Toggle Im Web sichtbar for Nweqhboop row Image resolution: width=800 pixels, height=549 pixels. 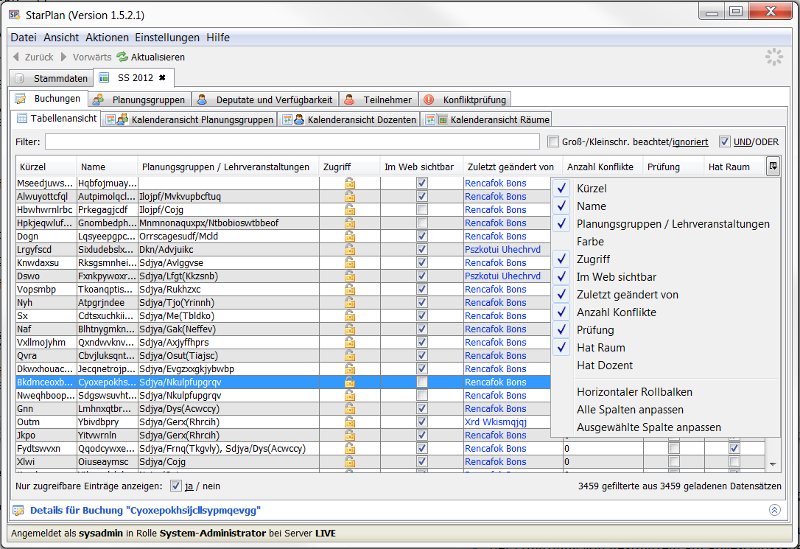tap(422, 395)
